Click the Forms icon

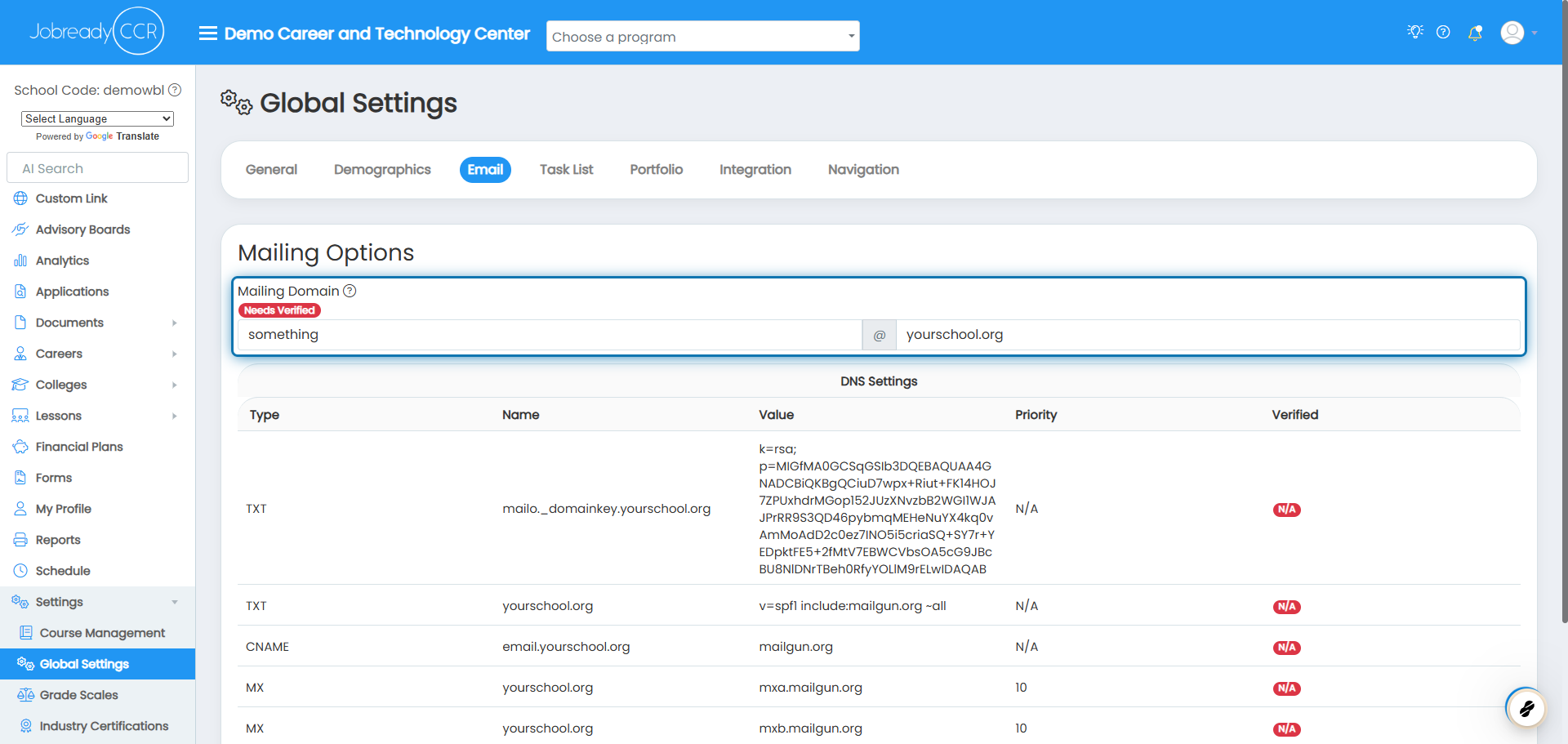20,478
